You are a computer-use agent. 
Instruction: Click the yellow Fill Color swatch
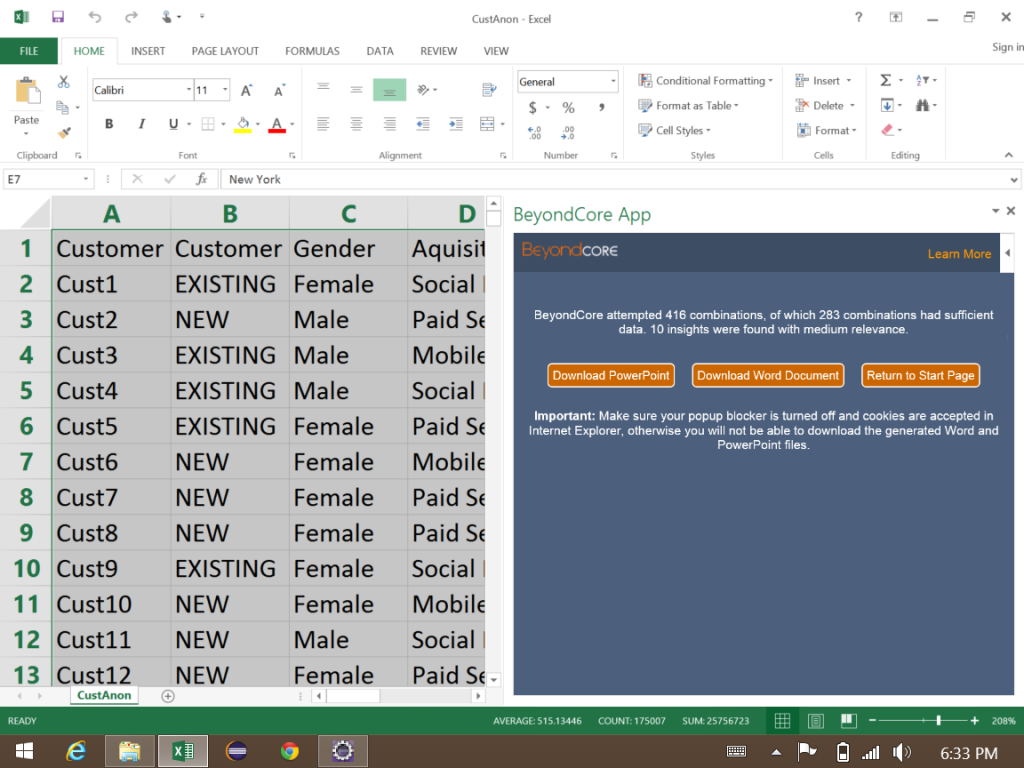click(242, 124)
